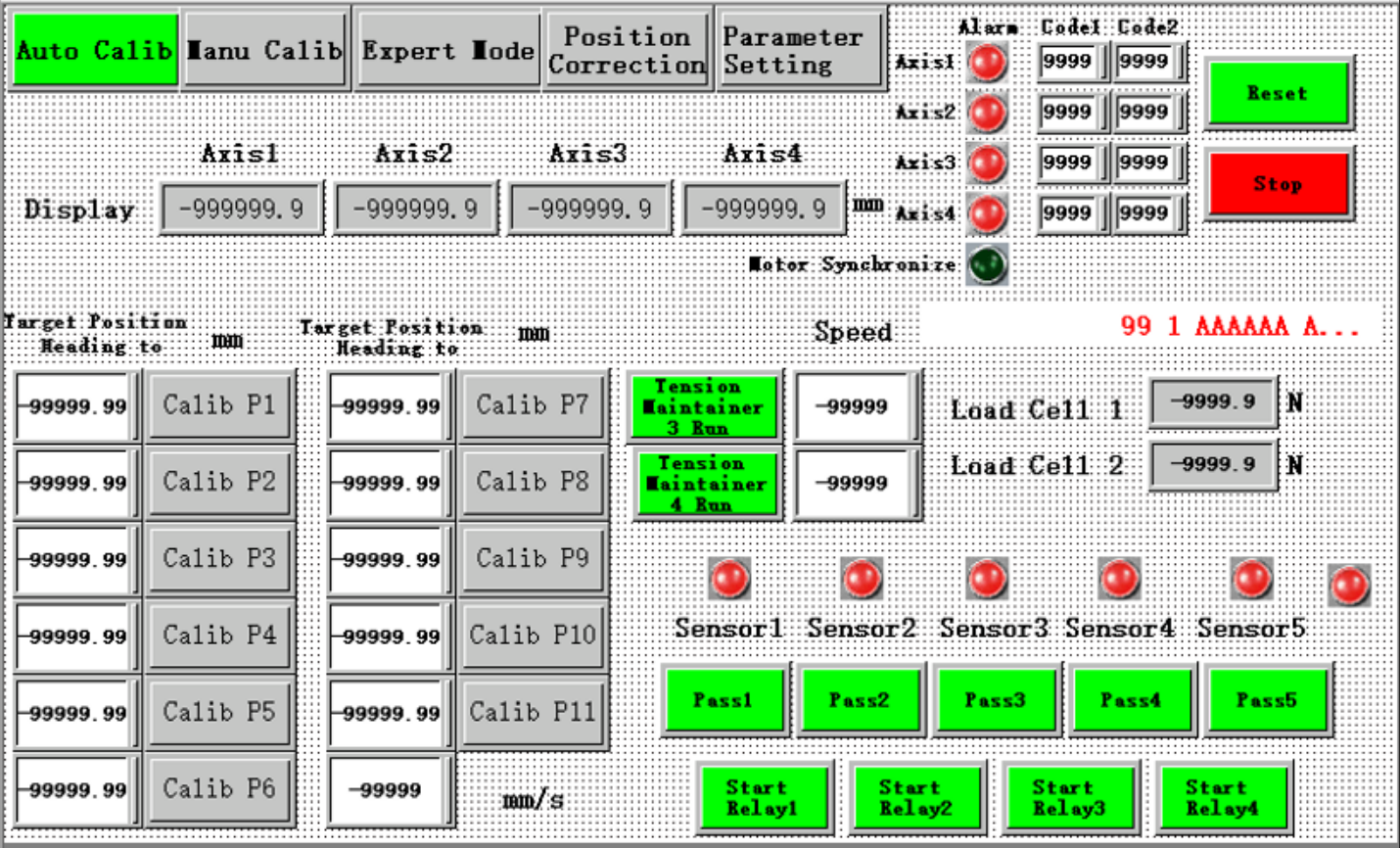Click the Axis1 alarm indicator lamp
Image resolution: width=1400 pixels, height=848 pixels.
pyautogui.click(x=987, y=63)
